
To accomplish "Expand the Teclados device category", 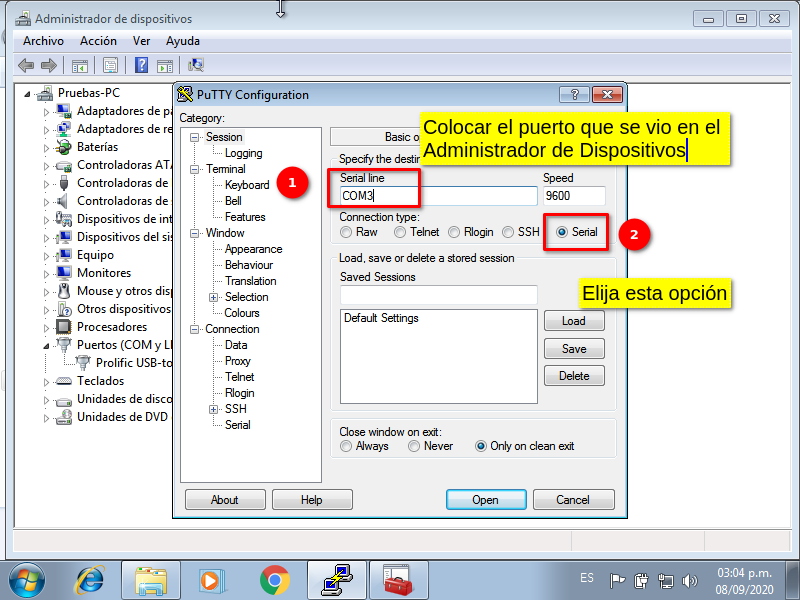I will coord(46,381).
